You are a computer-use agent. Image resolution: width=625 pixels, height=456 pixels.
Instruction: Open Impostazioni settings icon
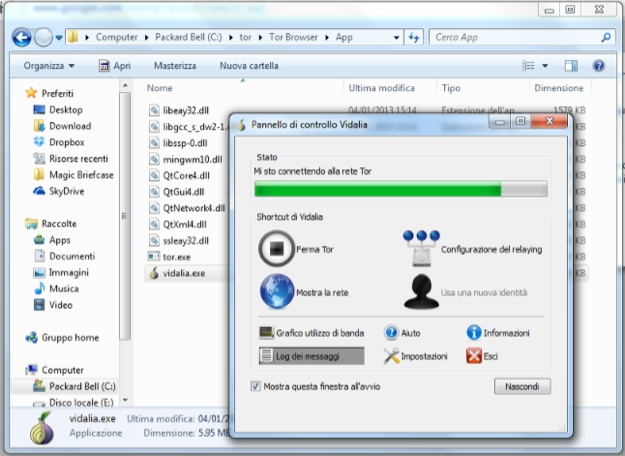click(392, 356)
